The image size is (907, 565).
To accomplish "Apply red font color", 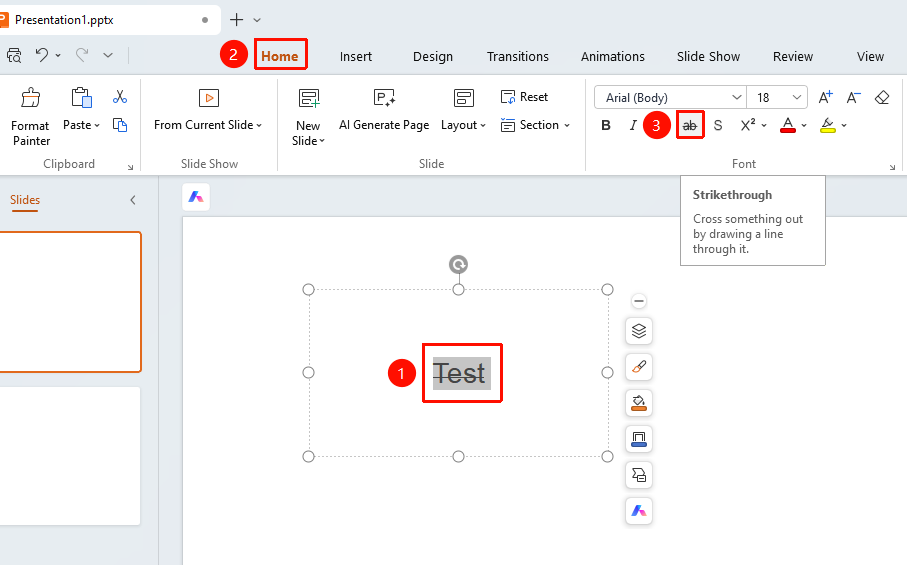I will point(788,125).
